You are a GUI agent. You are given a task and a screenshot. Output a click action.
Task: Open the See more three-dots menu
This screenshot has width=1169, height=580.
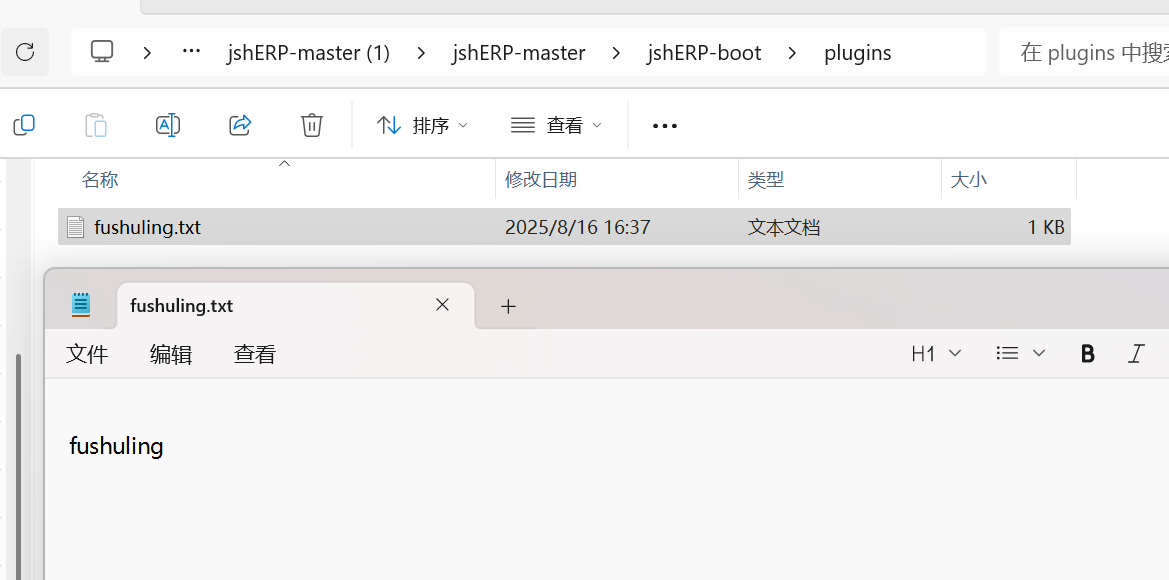pyautogui.click(x=664, y=125)
